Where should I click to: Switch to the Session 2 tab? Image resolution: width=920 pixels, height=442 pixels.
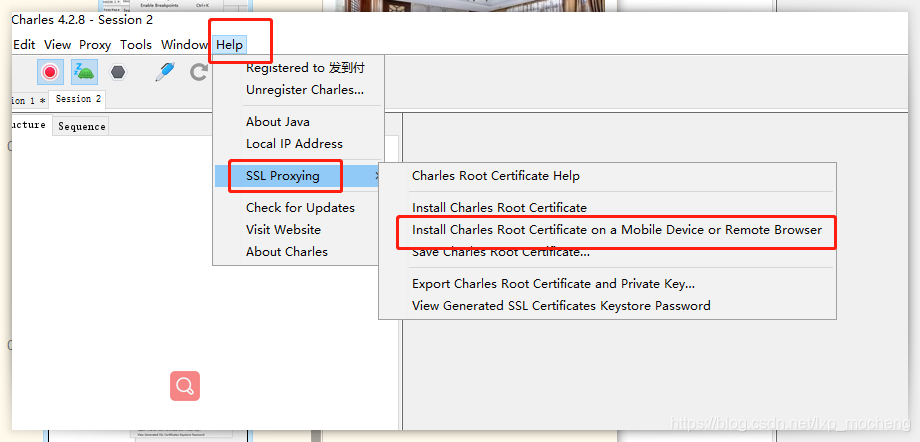pyautogui.click(x=78, y=99)
